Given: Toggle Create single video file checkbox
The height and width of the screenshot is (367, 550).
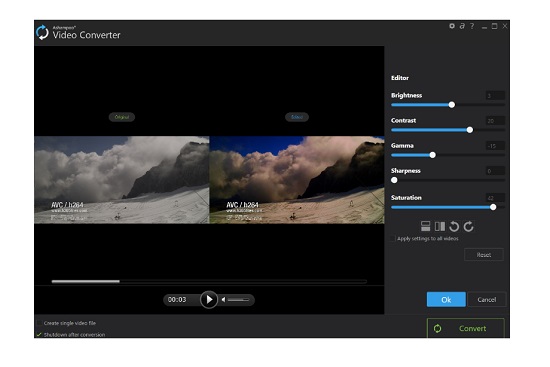Looking at the screenshot, I should point(39,323).
